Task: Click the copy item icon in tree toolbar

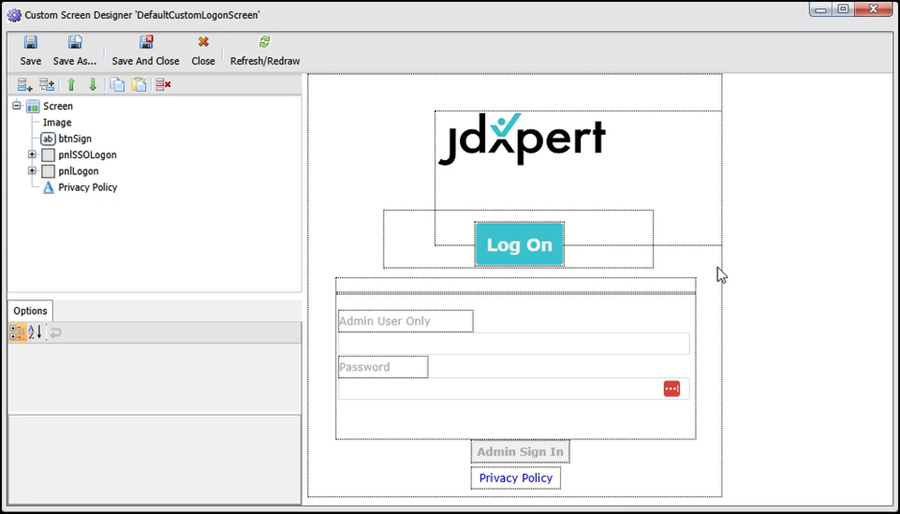Action: coord(117,85)
